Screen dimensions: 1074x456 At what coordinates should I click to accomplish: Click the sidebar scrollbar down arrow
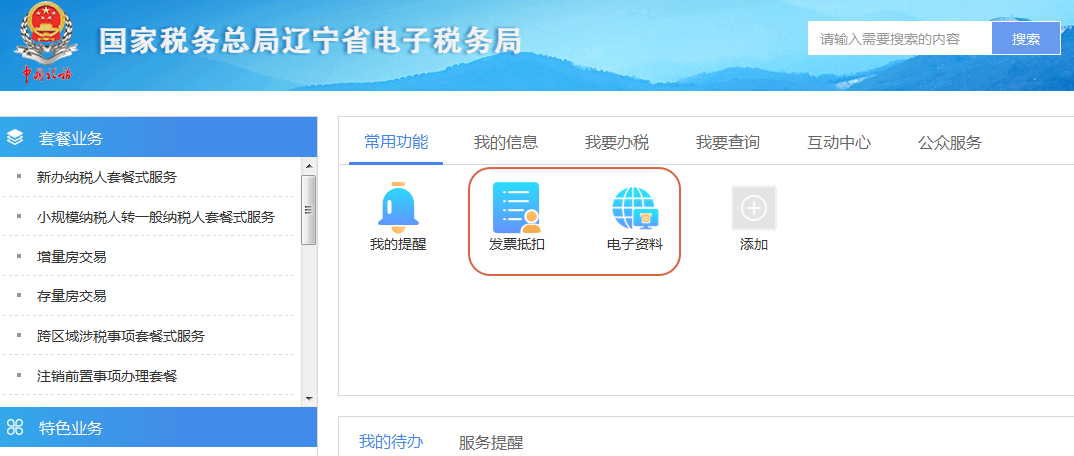[308, 398]
